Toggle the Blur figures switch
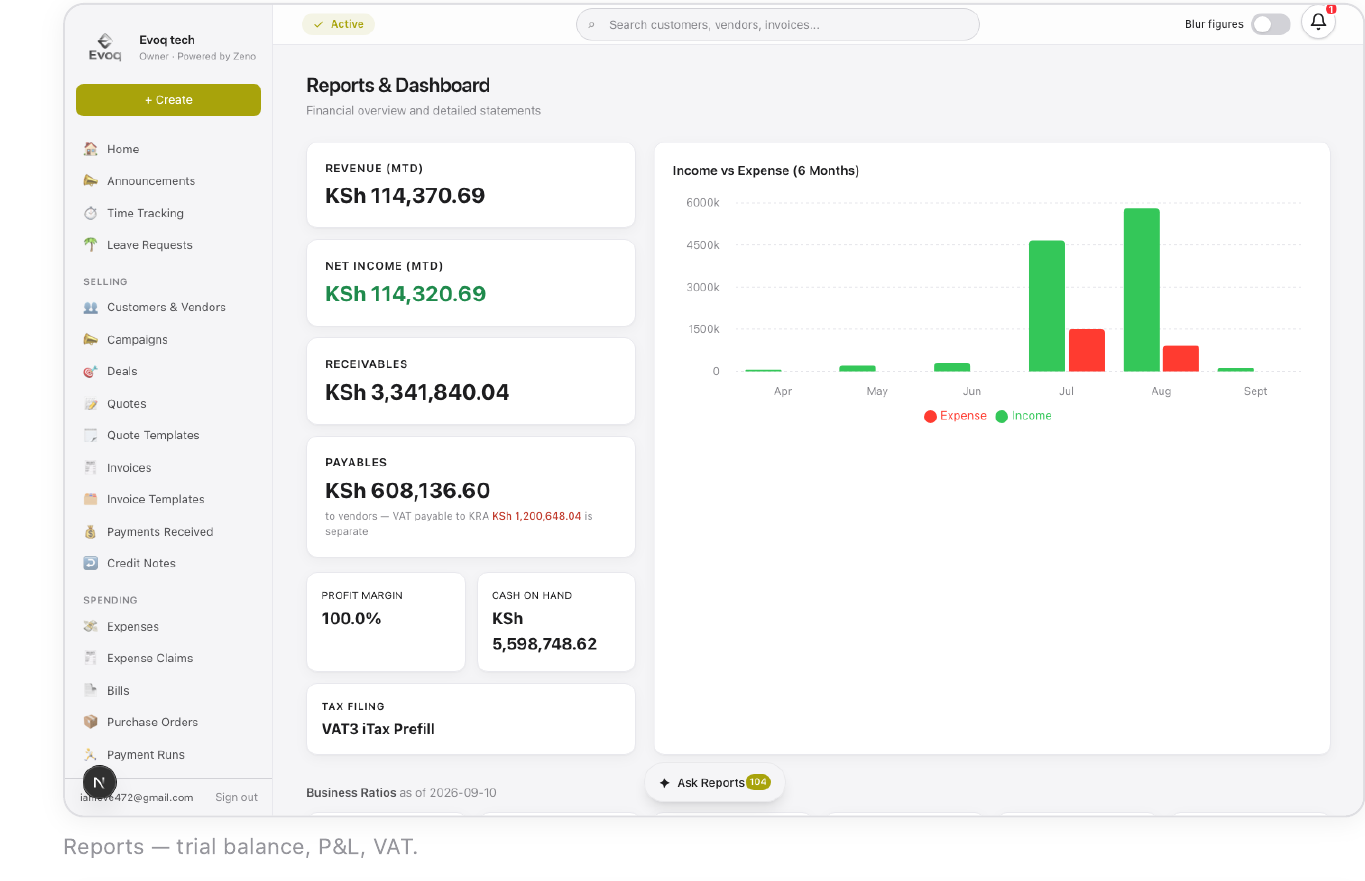 tap(1271, 24)
